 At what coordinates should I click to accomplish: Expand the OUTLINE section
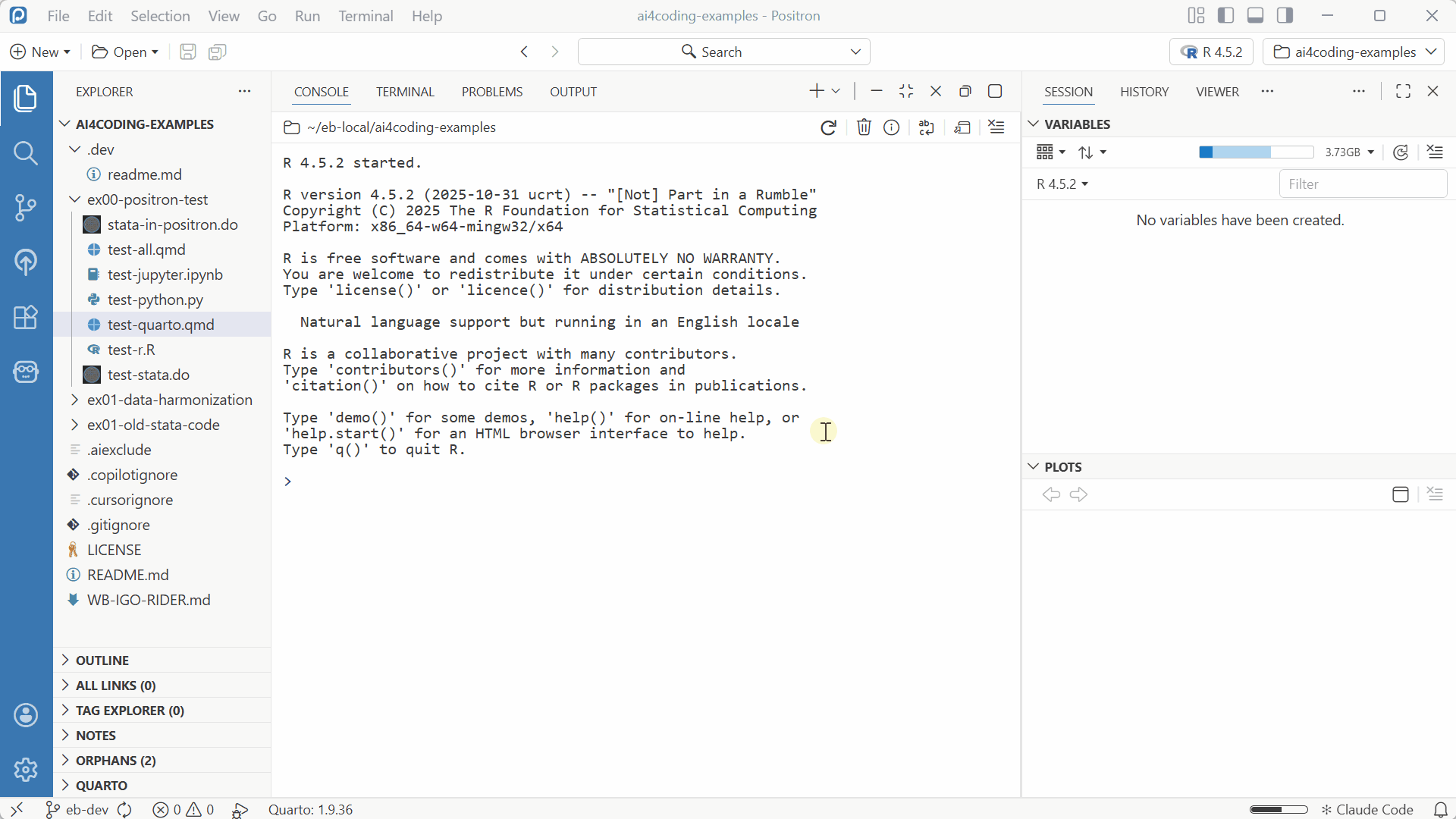click(x=65, y=660)
